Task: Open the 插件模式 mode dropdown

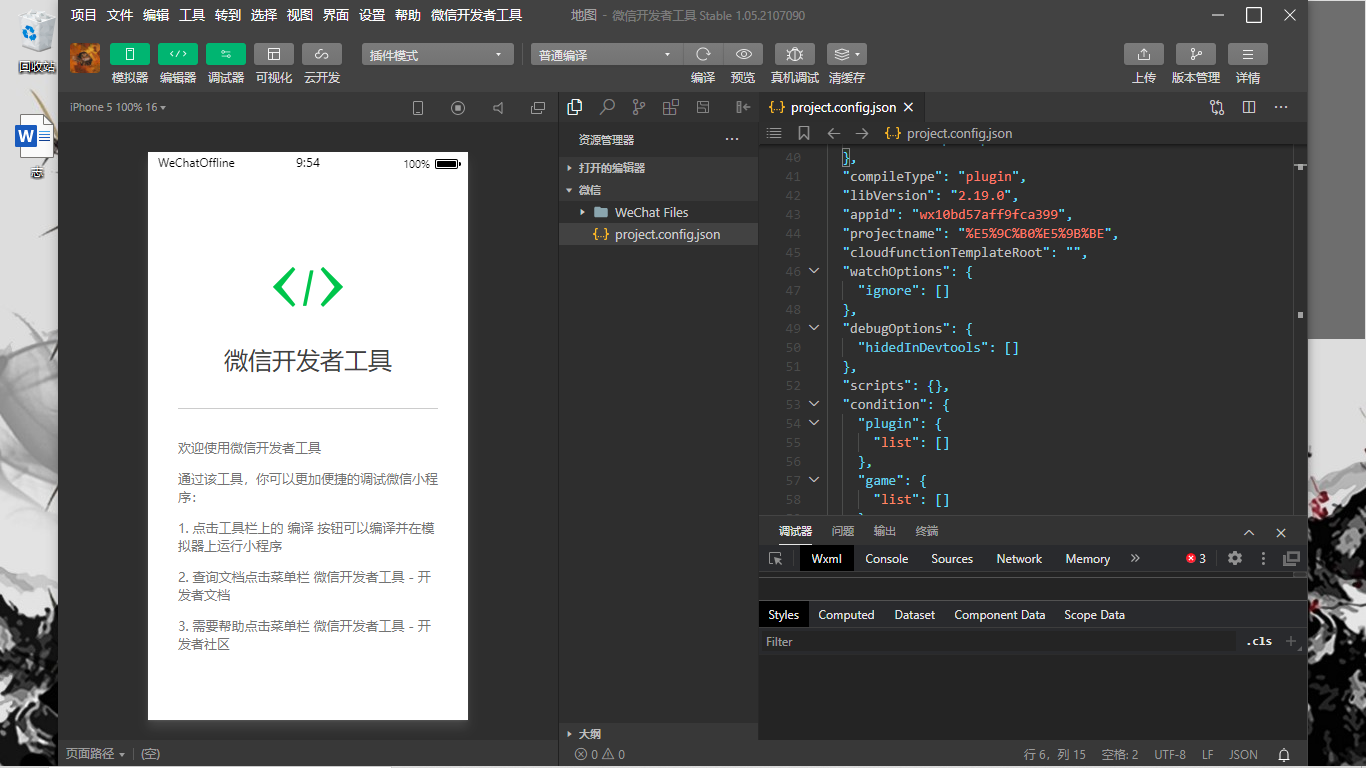Action: pos(437,55)
